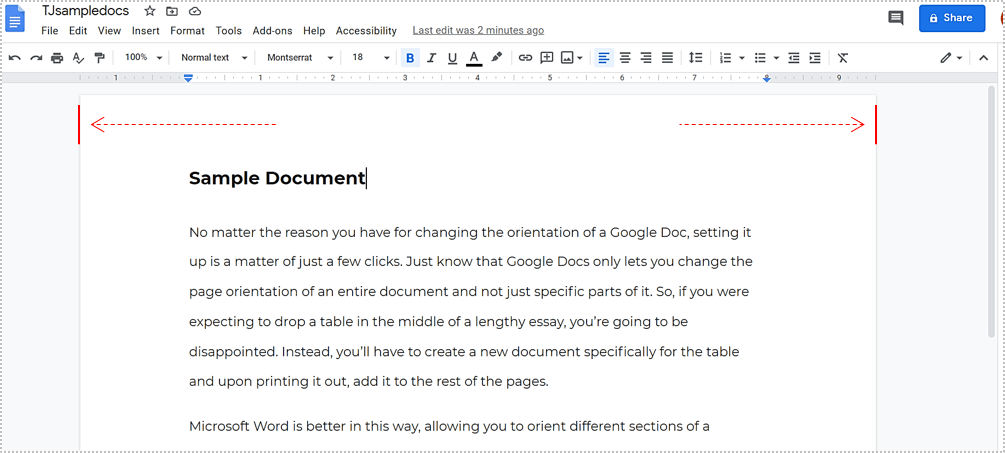Print the document using the printer icon
The image size is (1005, 453).
pos(57,58)
